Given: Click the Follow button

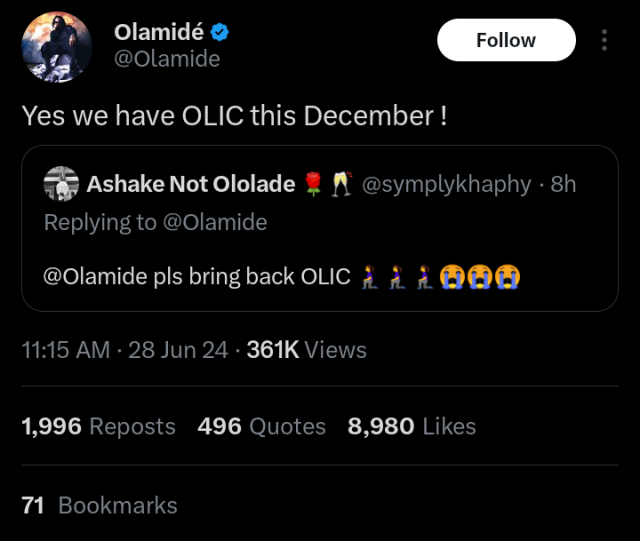Looking at the screenshot, I should 506,40.
